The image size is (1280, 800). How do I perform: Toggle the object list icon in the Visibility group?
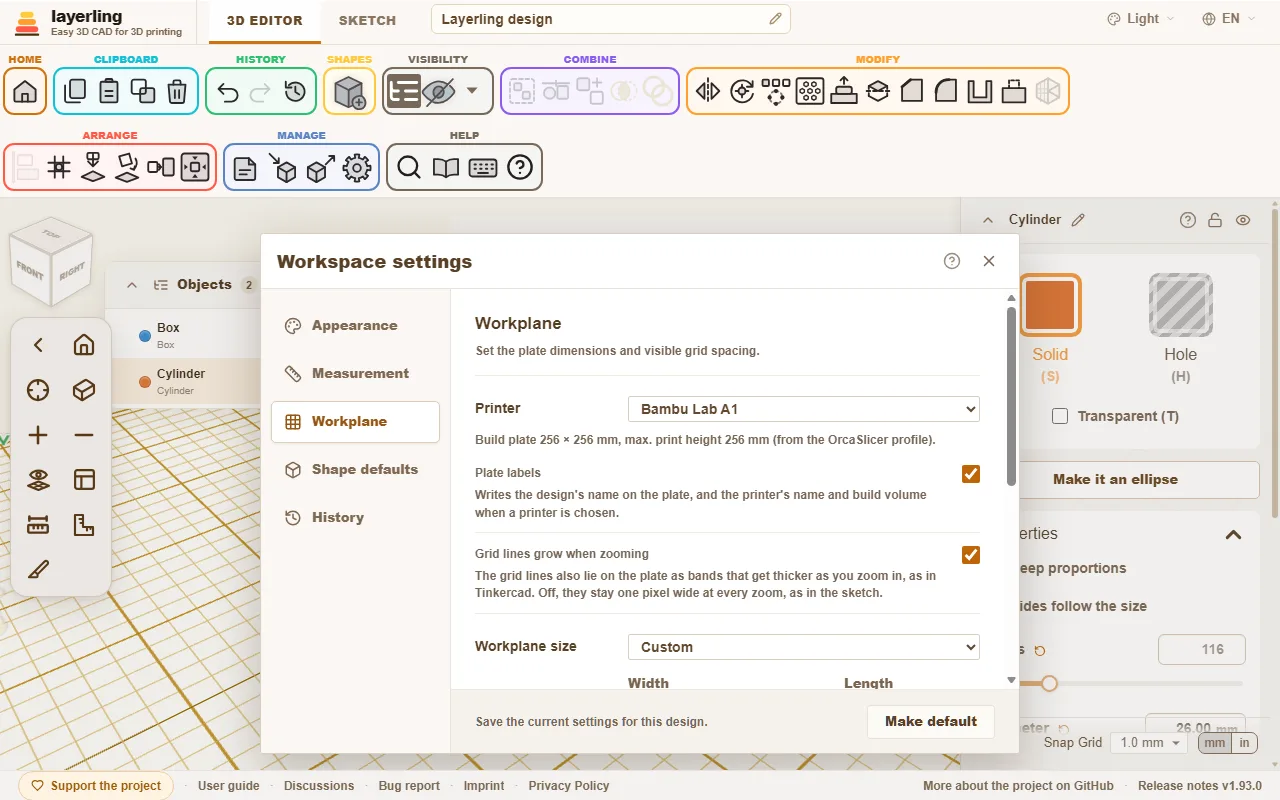pyautogui.click(x=404, y=92)
